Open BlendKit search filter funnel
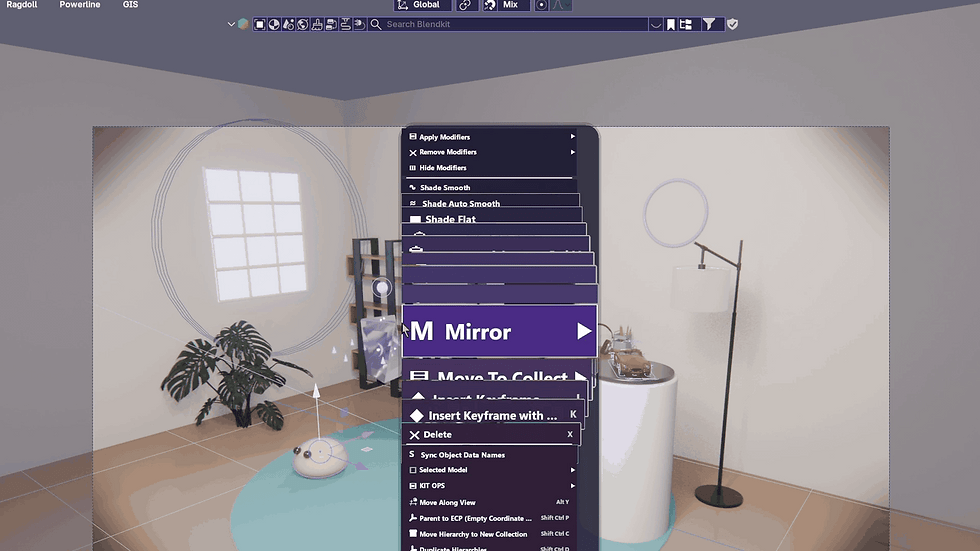 coord(709,24)
